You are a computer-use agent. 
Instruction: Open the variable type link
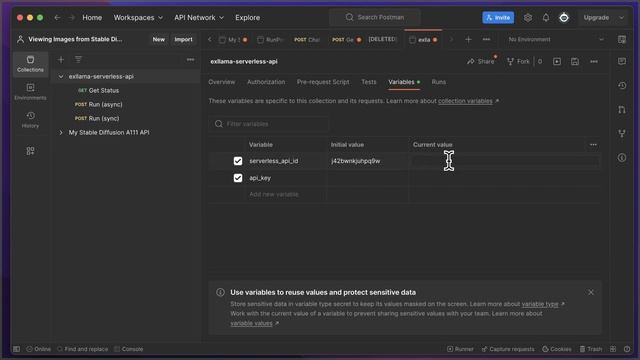coord(540,304)
